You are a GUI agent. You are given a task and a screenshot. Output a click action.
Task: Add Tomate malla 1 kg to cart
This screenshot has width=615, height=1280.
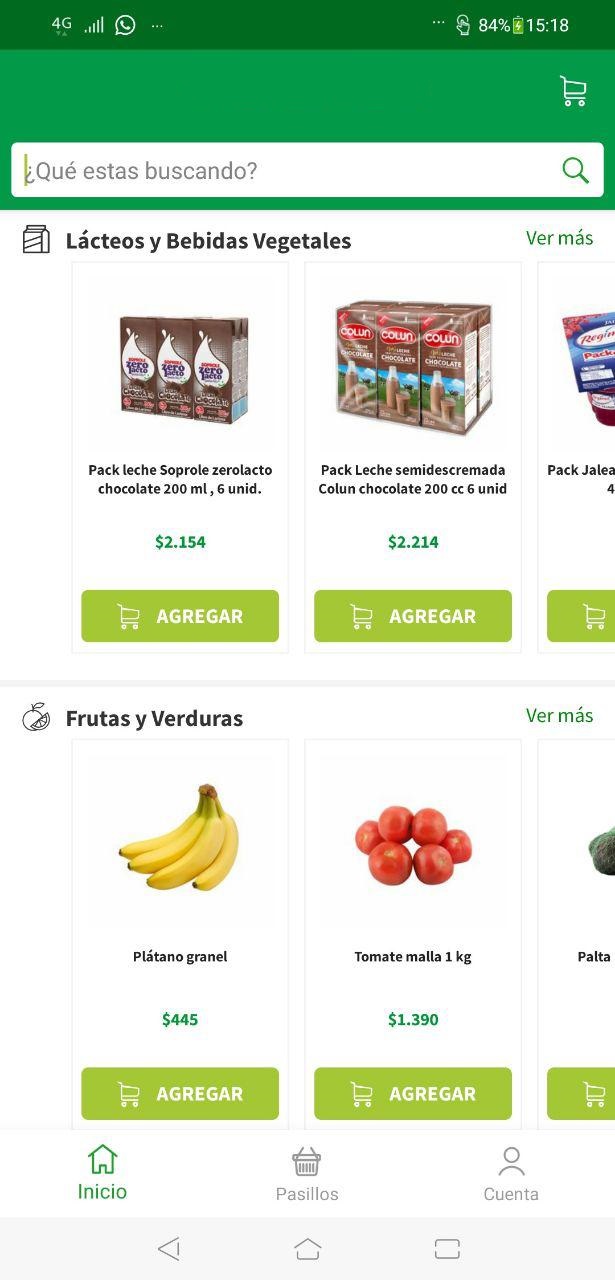coord(413,1093)
